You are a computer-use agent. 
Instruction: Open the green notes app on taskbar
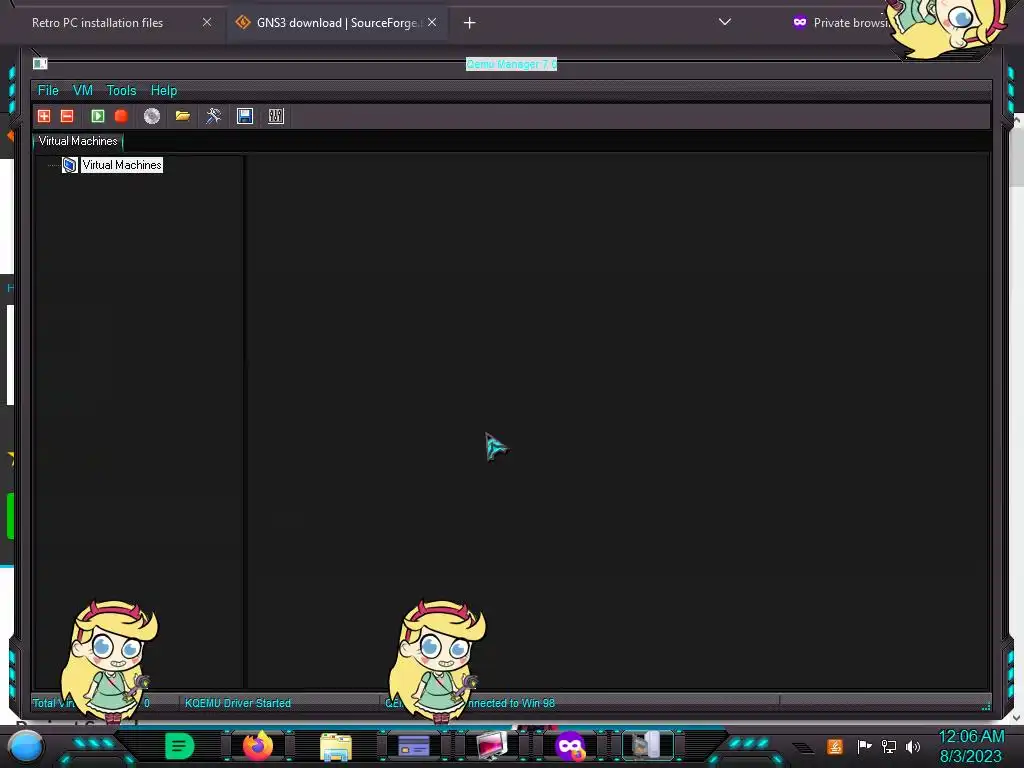coord(180,746)
